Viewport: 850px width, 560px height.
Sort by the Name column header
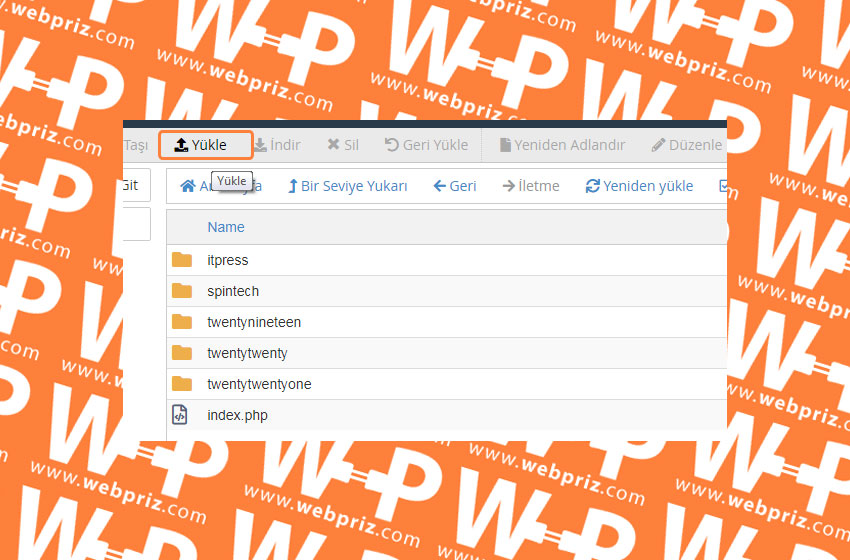(226, 227)
